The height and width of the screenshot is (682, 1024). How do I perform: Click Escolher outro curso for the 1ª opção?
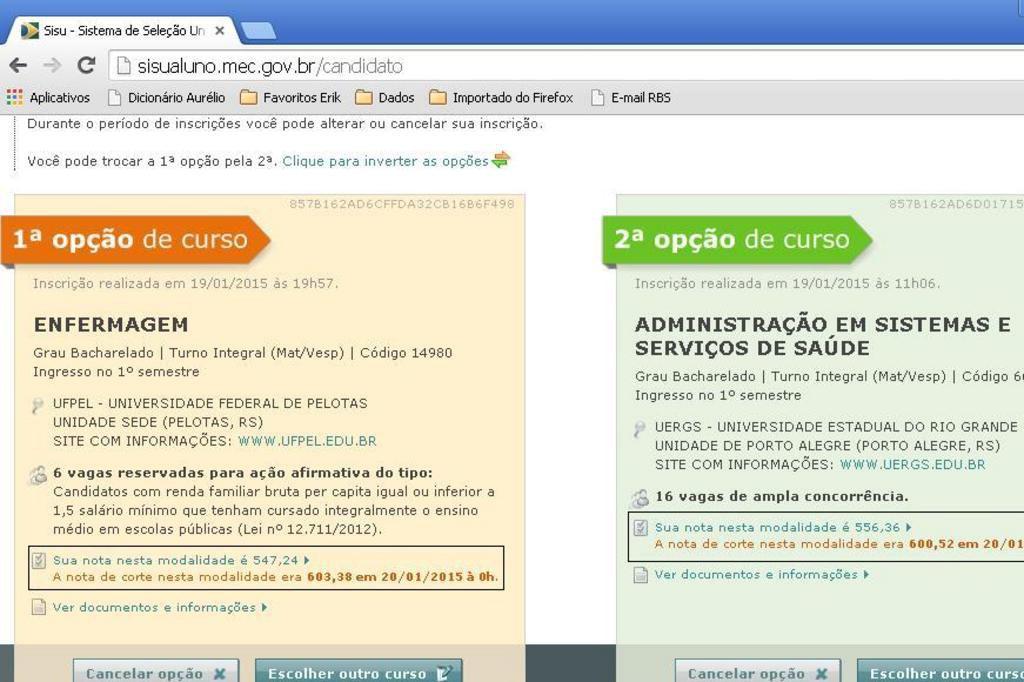pos(359,672)
